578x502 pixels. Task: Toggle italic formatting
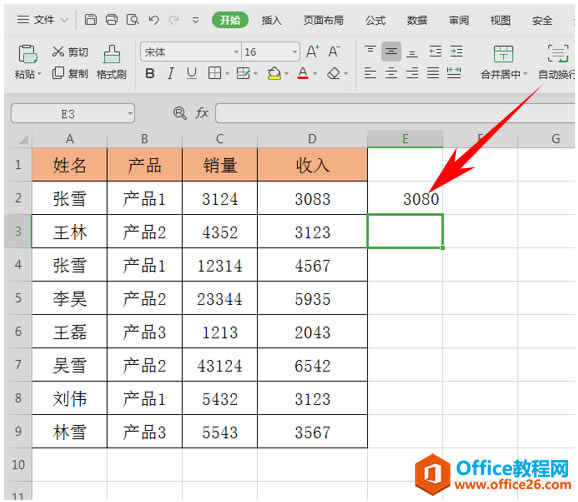(170, 73)
